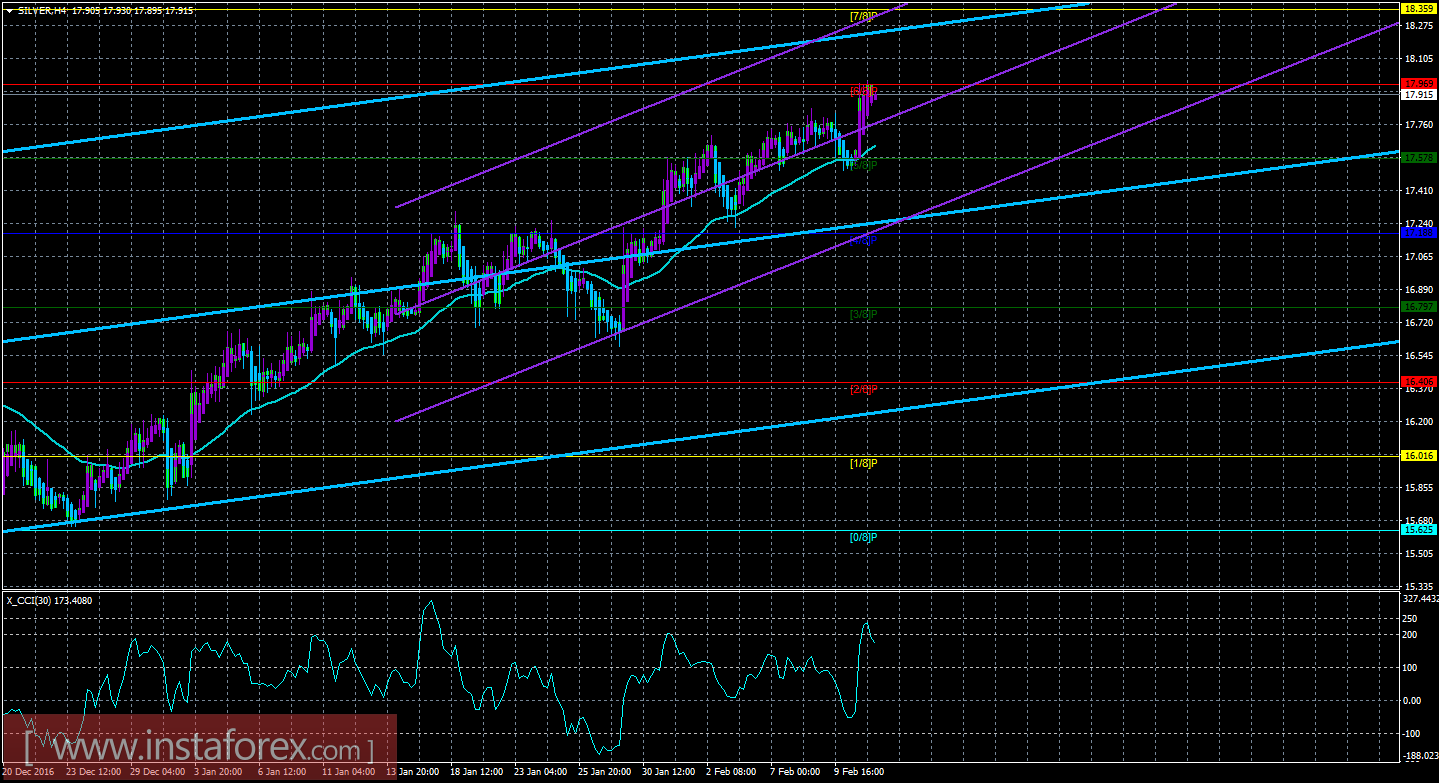Click the 17.760 price axis value
Image resolution: width=1439 pixels, height=783 pixels.
click(1419, 124)
